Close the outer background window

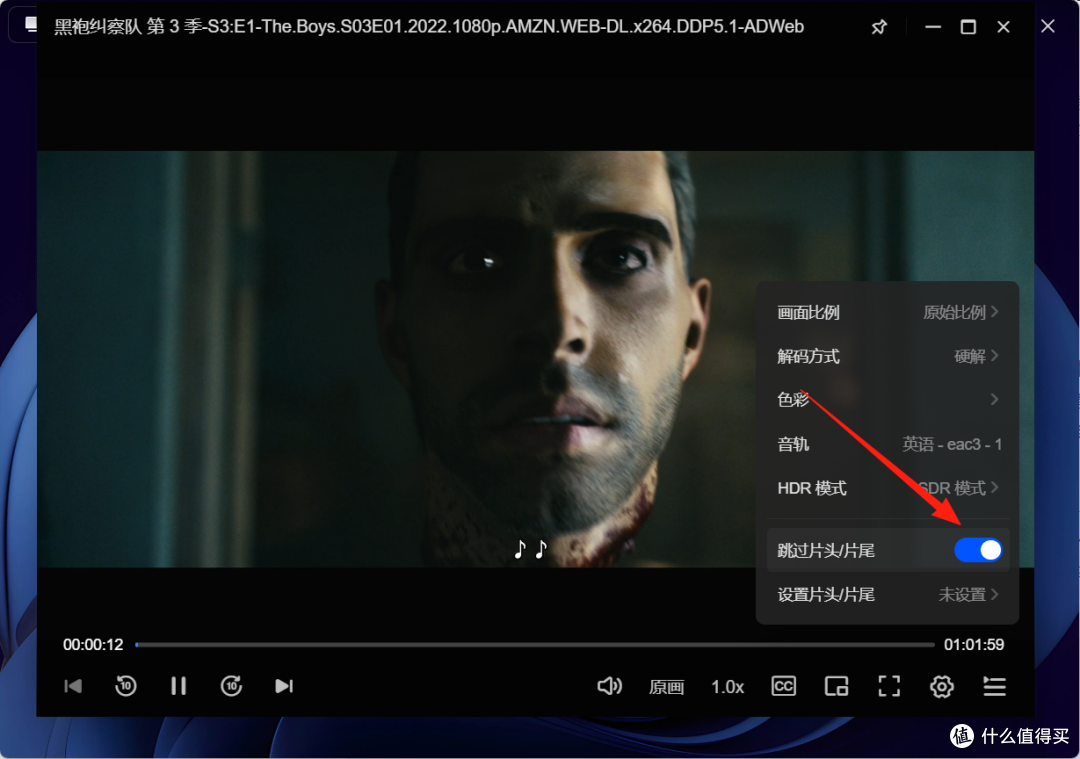tap(1048, 26)
